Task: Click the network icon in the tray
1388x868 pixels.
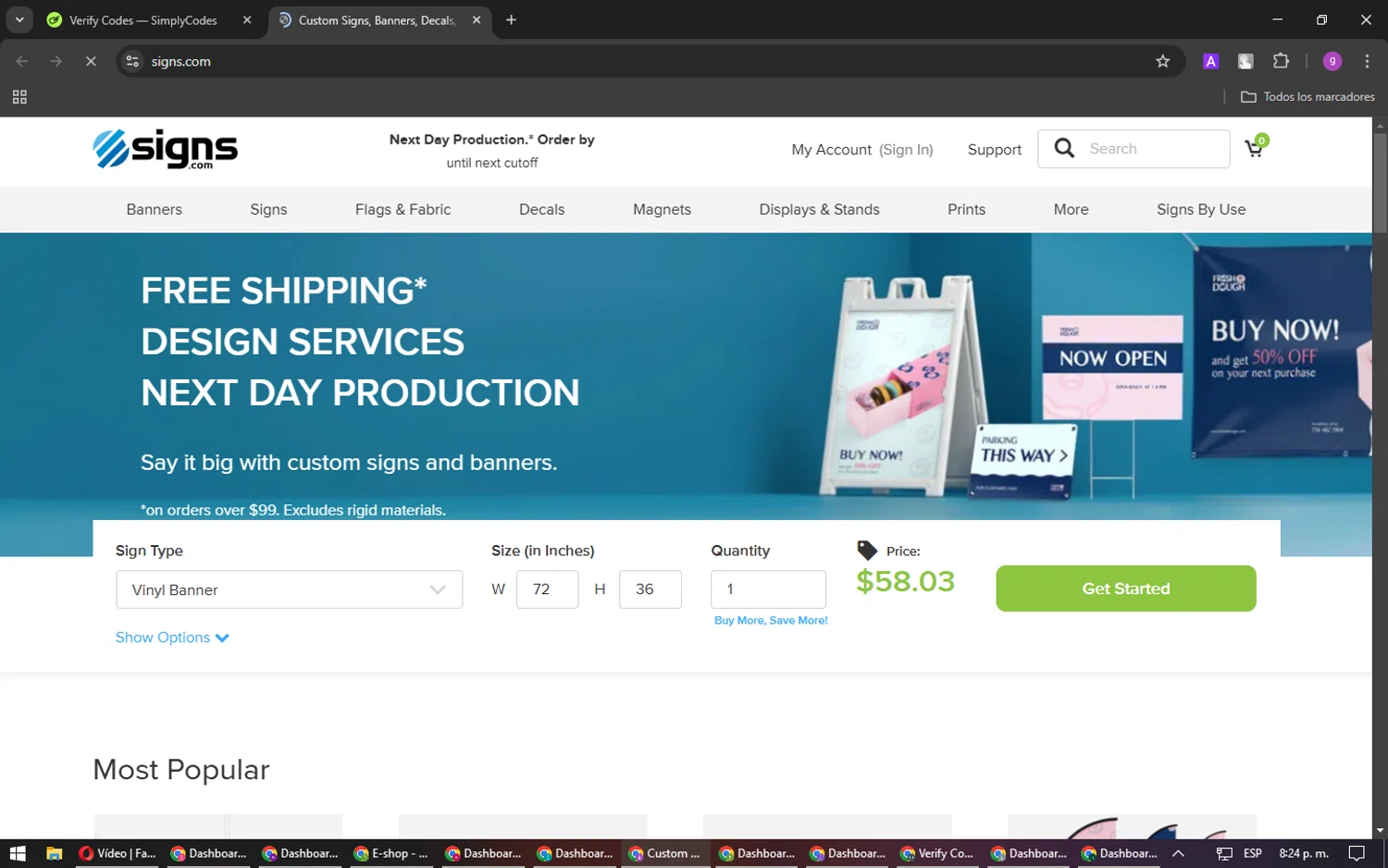Action: 1224,853
